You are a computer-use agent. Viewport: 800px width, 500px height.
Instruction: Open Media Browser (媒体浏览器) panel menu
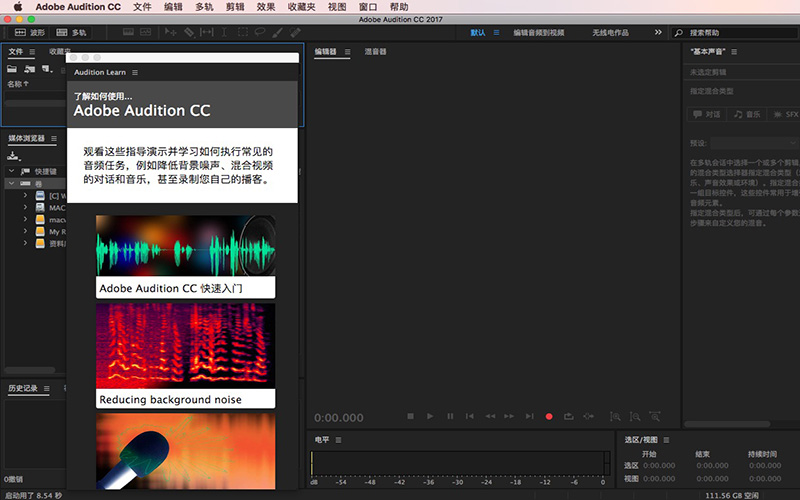[x=54, y=138]
